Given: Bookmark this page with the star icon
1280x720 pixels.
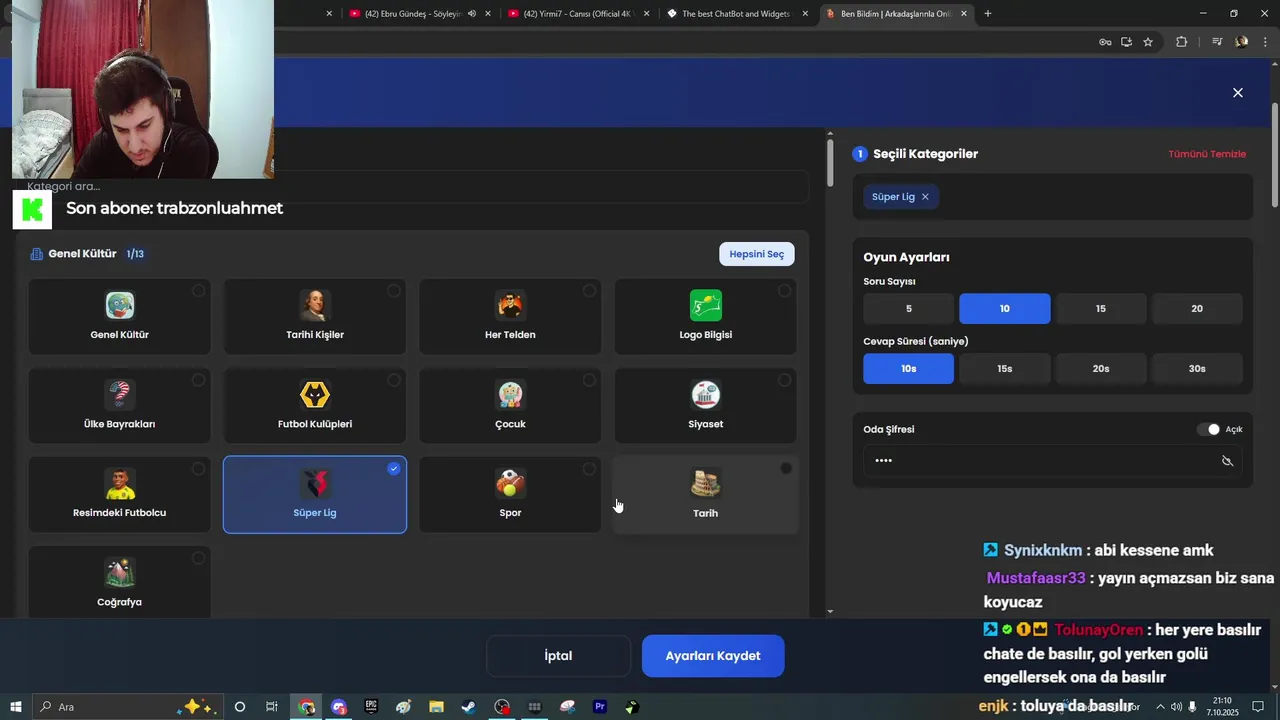Looking at the screenshot, I should 1148,42.
